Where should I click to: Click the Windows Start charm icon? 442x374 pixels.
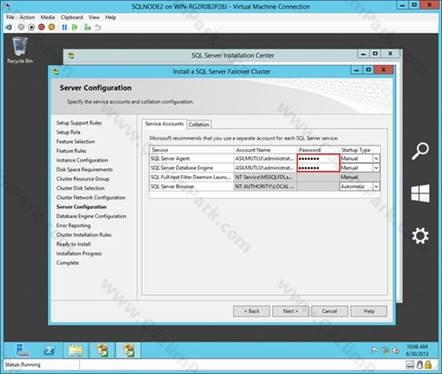(x=420, y=193)
